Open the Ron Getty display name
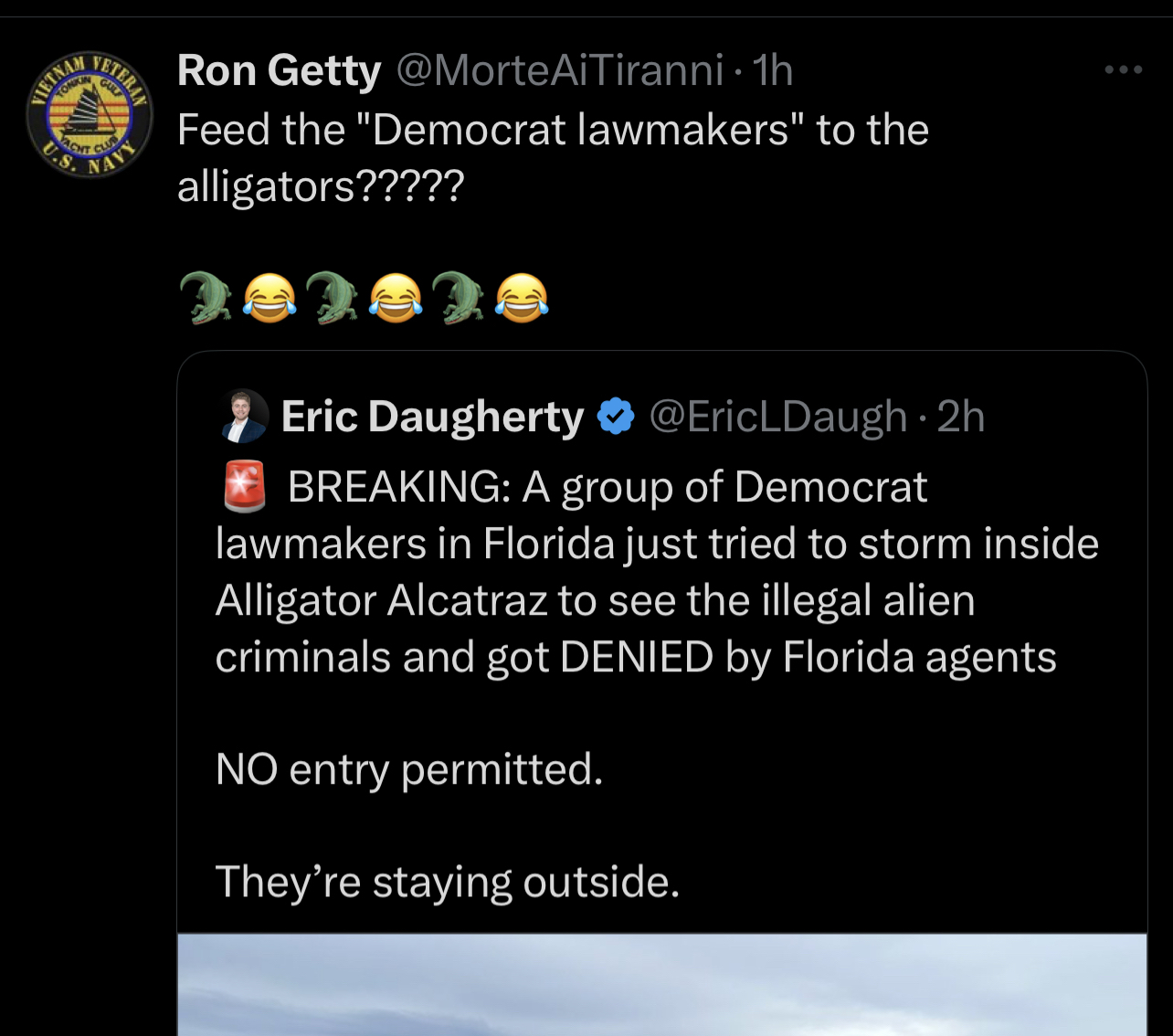The image size is (1173, 1036). [x=279, y=70]
